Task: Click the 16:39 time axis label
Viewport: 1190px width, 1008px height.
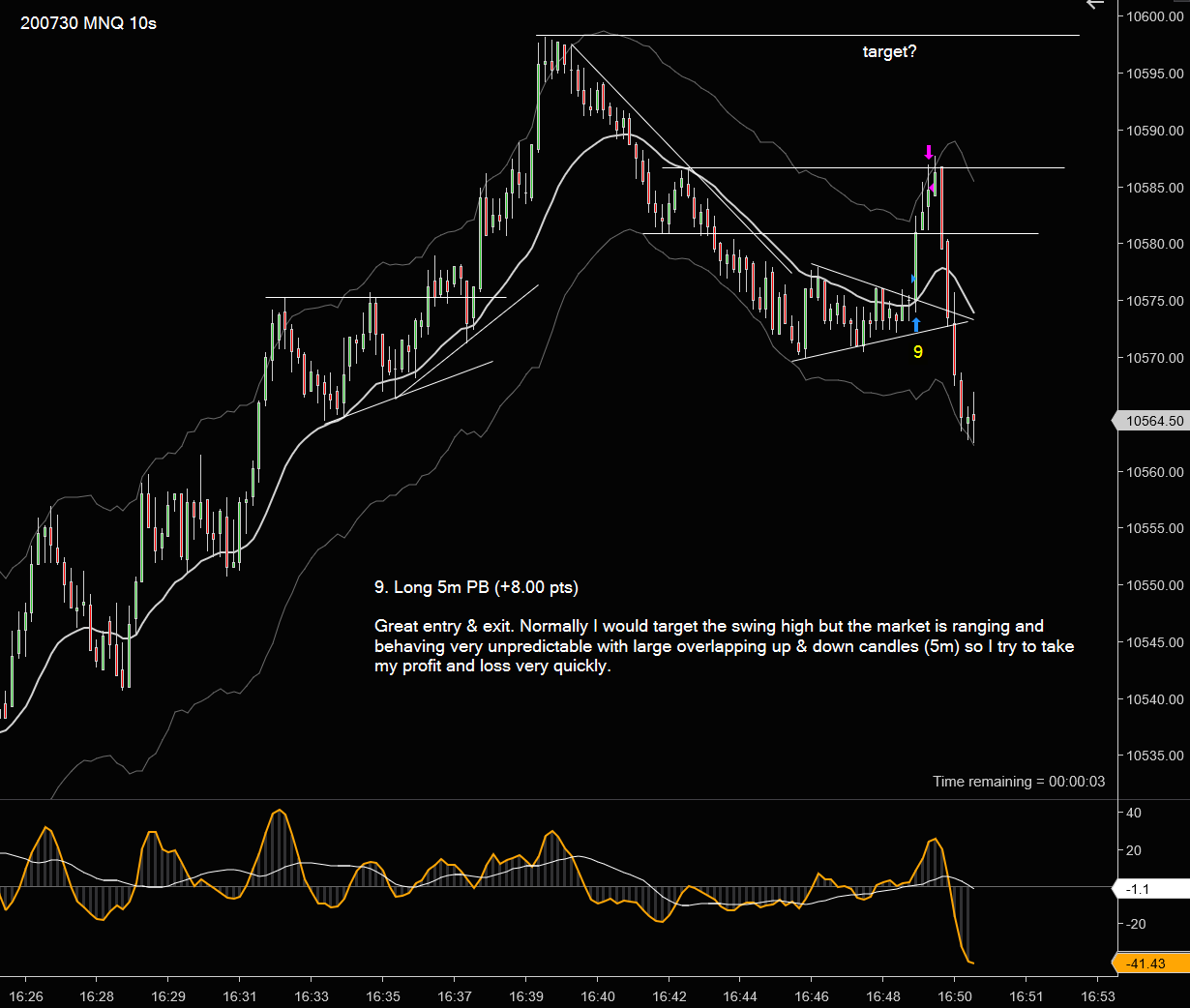Action: click(x=526, y=996)
